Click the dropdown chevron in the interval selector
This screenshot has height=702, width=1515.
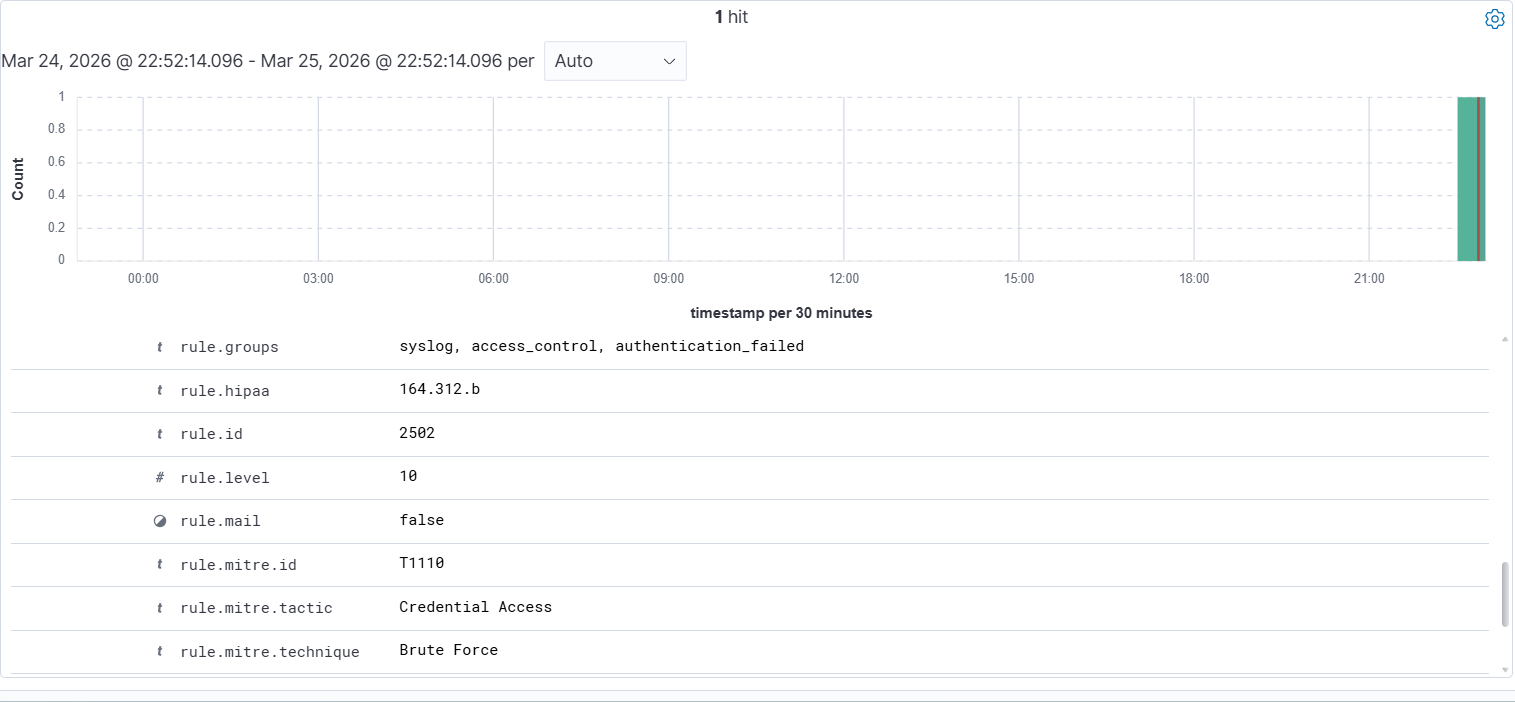coord(669,61)
